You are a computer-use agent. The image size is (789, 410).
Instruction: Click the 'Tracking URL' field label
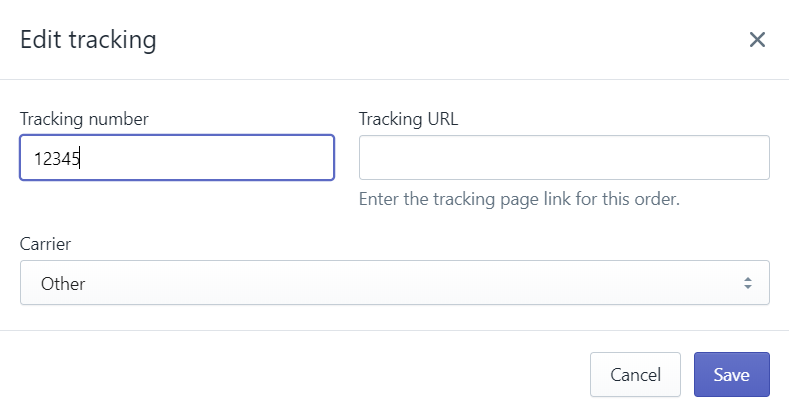(408, 119)
